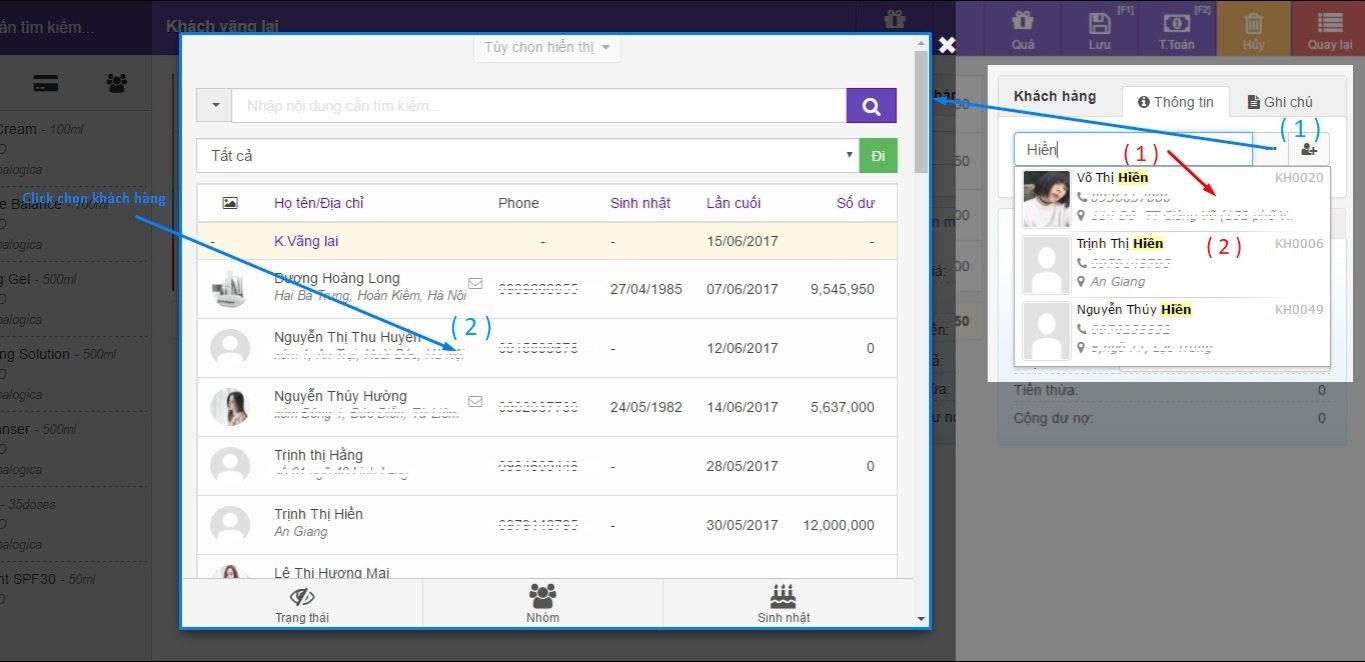Click the purple magnifier search button

click(x=871, y=106)
